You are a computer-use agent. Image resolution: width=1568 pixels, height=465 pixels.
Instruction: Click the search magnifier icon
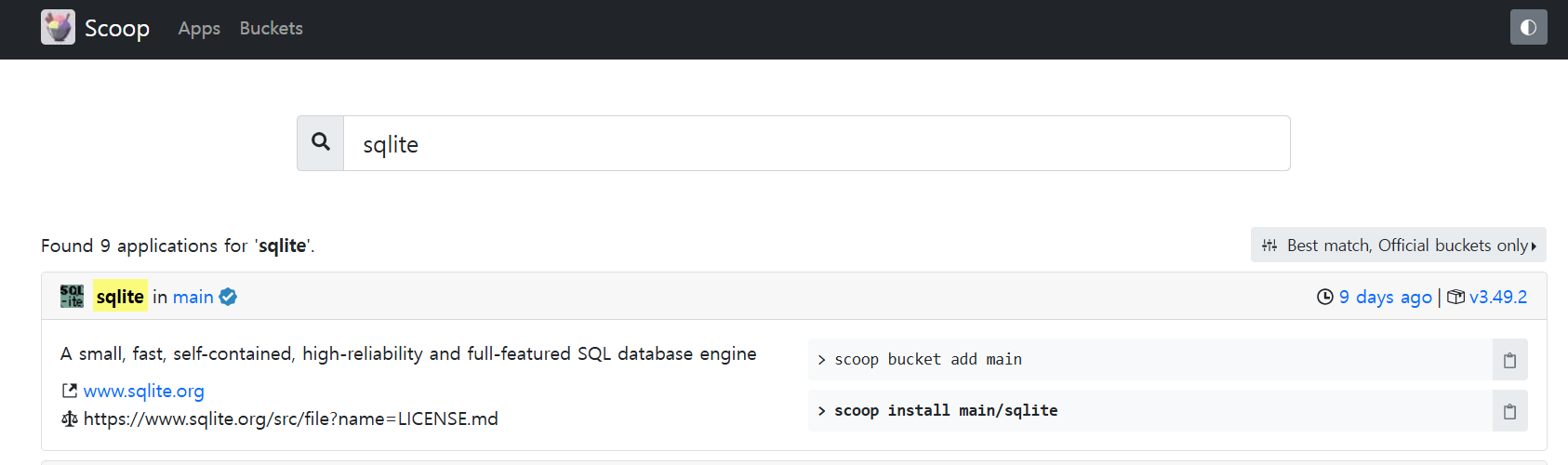[x=321, y=142]
